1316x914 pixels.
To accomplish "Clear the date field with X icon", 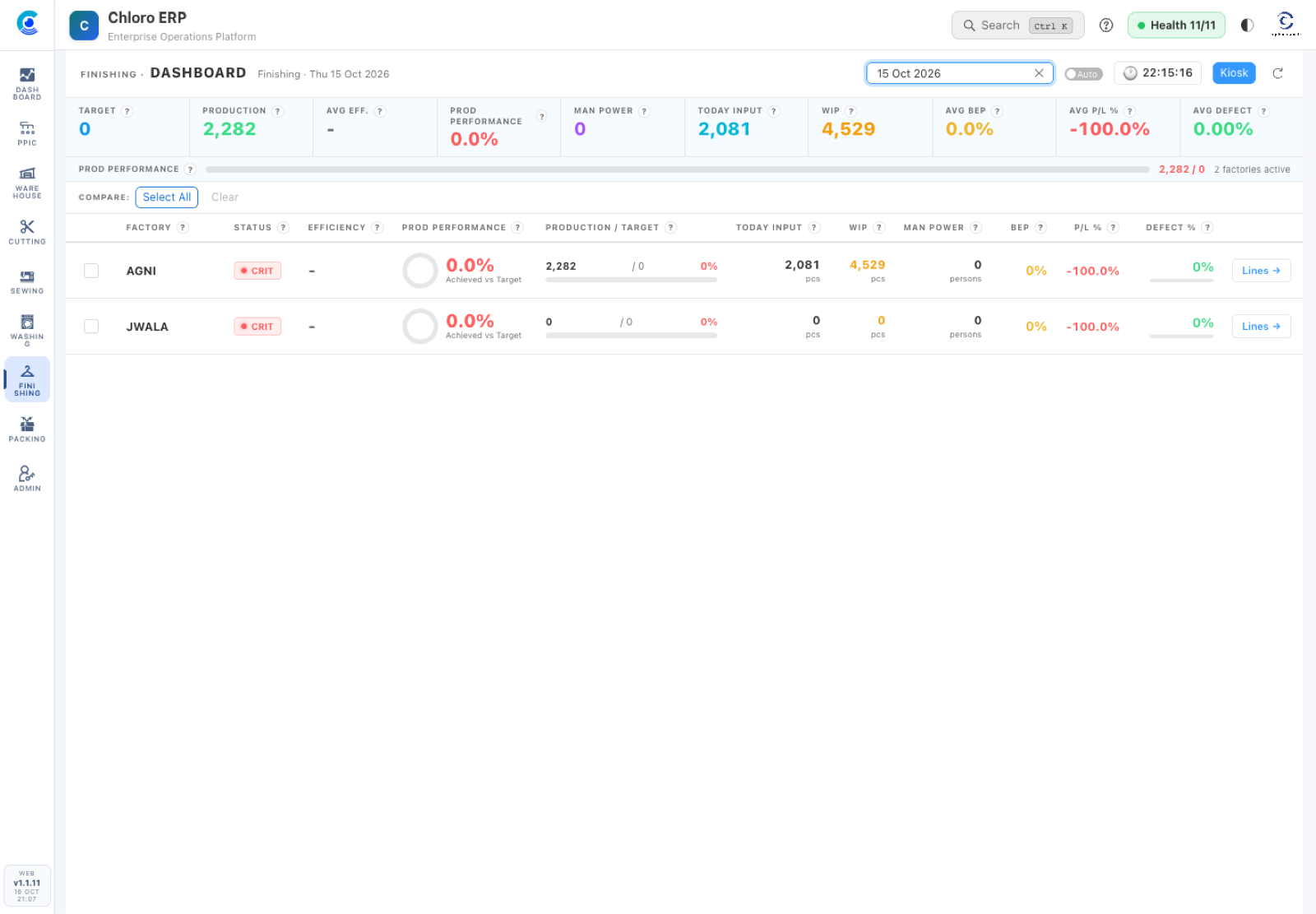I will click(1039, 73).
